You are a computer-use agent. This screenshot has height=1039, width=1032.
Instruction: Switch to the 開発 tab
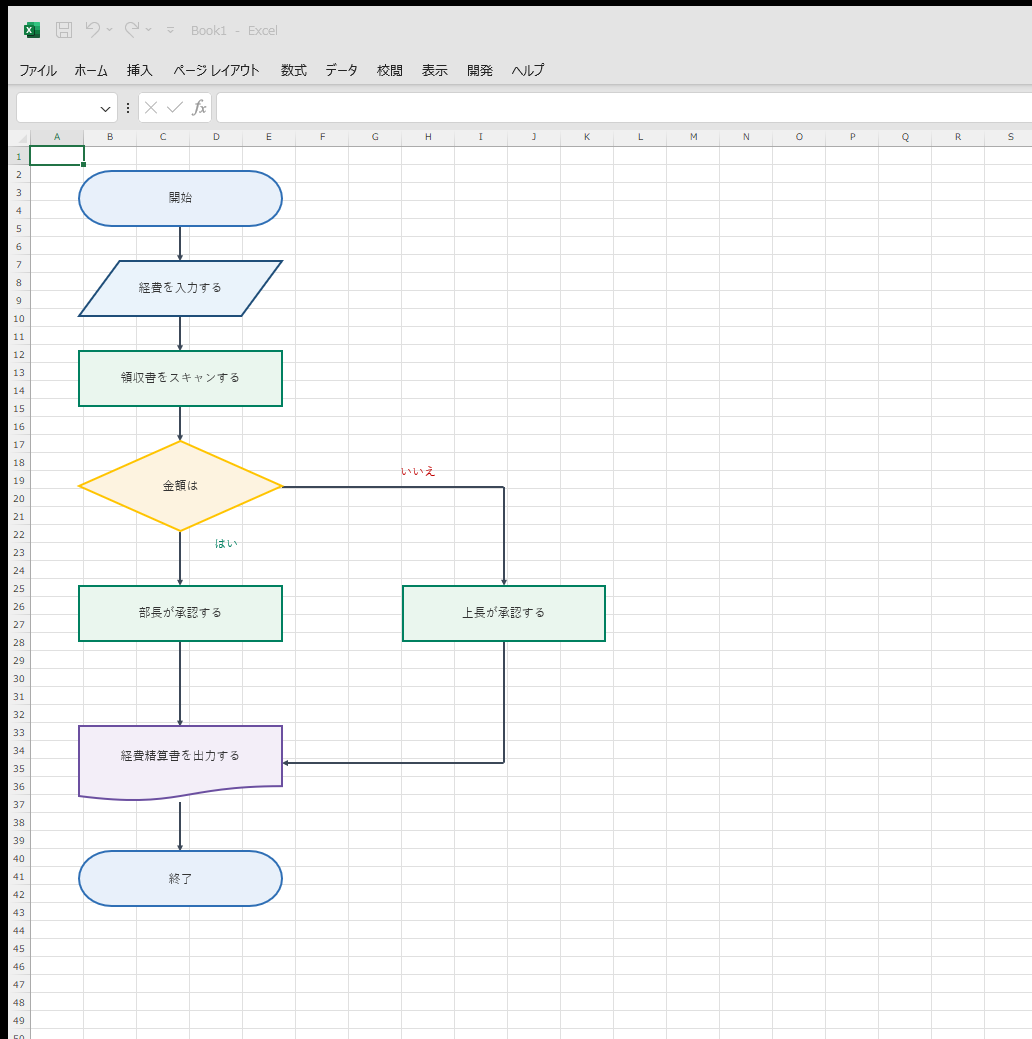(480, 70)
